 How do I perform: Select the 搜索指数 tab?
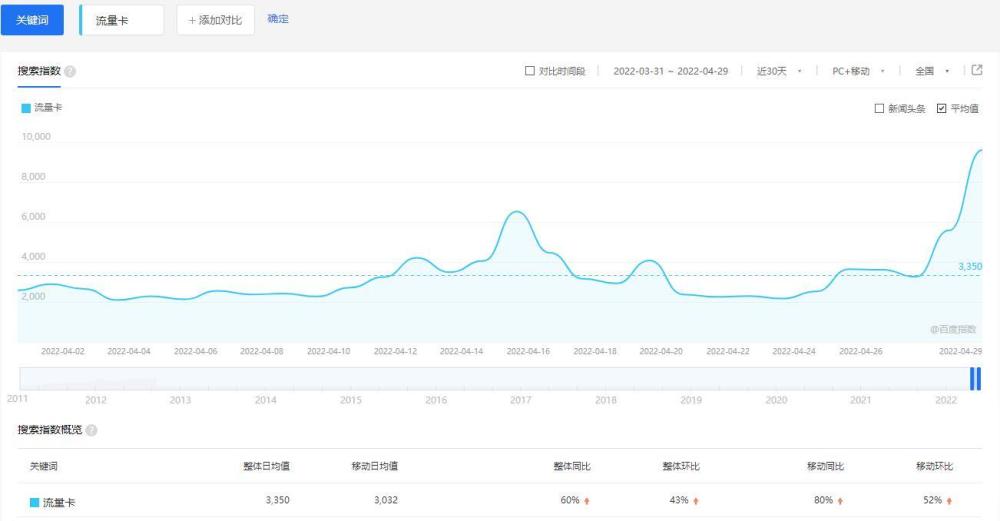point(39,71)
